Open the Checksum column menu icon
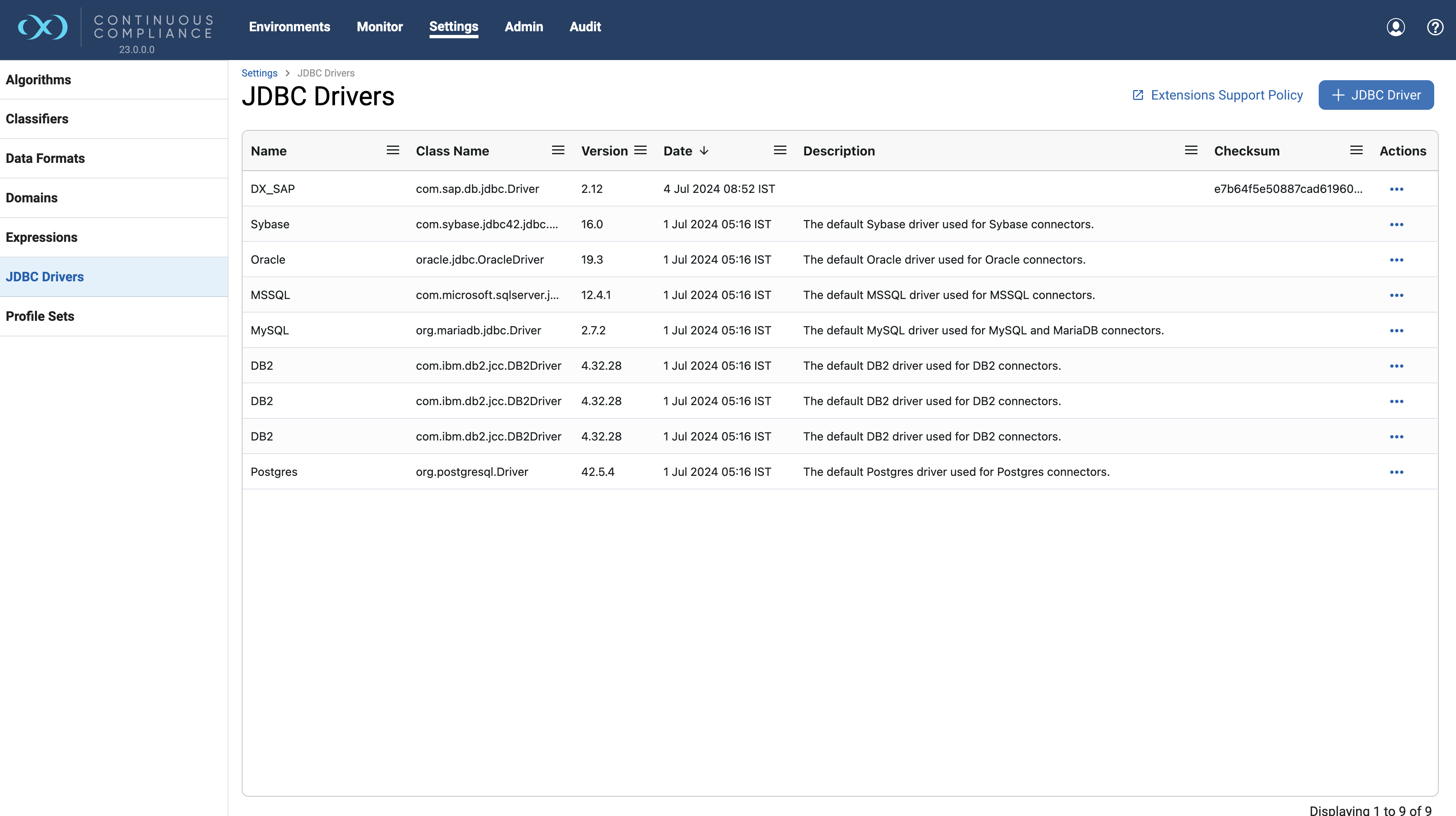 [1357, 151]
